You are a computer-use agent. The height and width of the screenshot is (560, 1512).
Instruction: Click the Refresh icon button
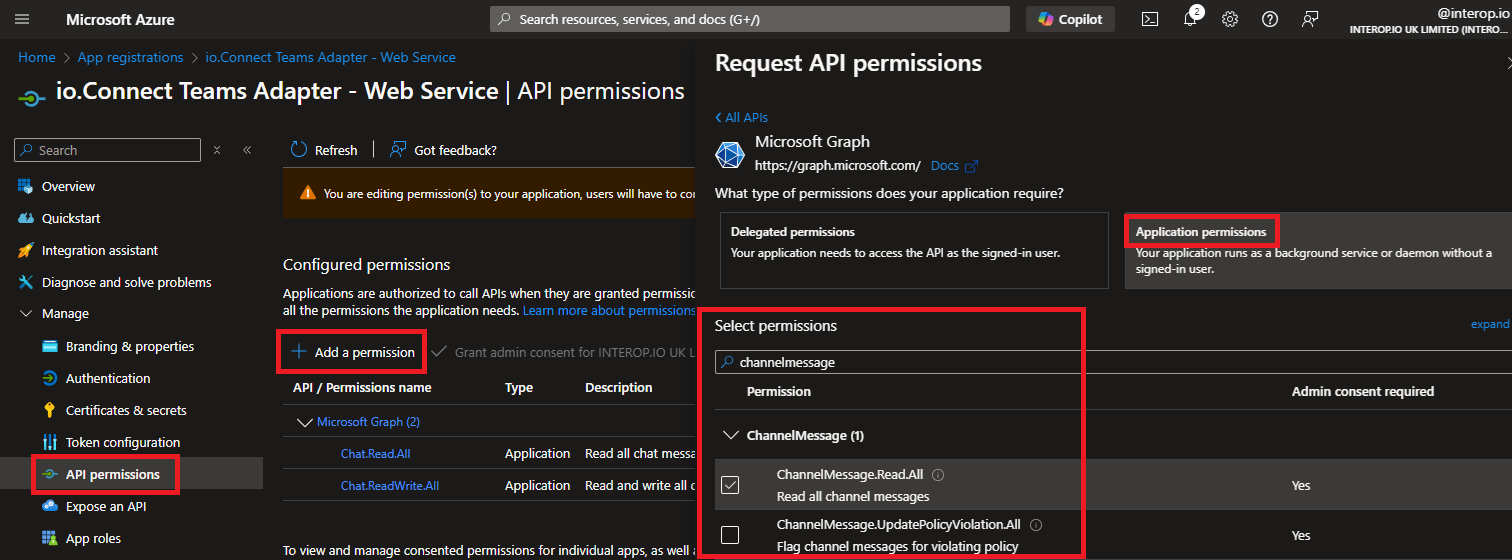point(299,150)
